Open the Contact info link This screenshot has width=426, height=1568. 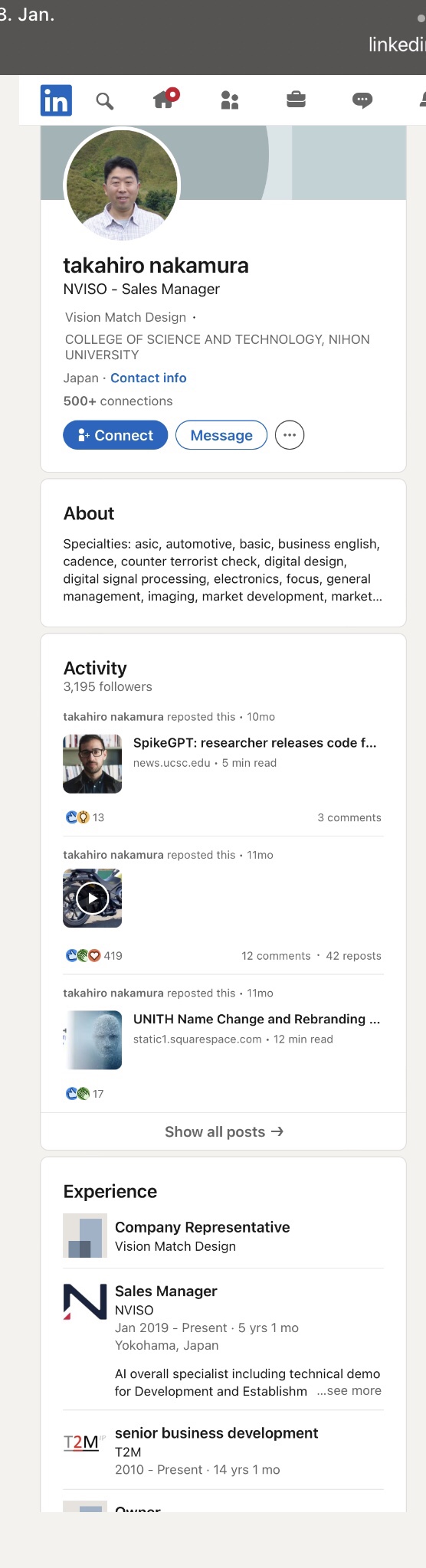click(x=148, y=378)
